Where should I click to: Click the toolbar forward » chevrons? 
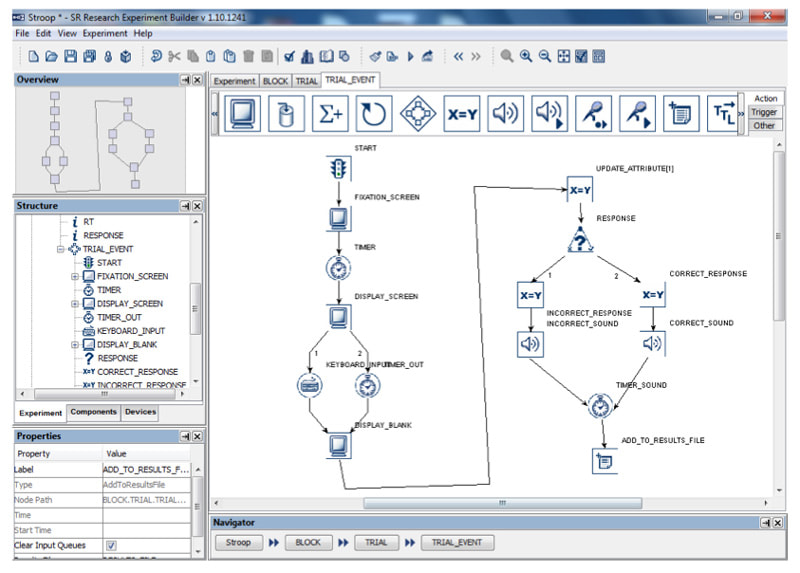tap(476, 56)
